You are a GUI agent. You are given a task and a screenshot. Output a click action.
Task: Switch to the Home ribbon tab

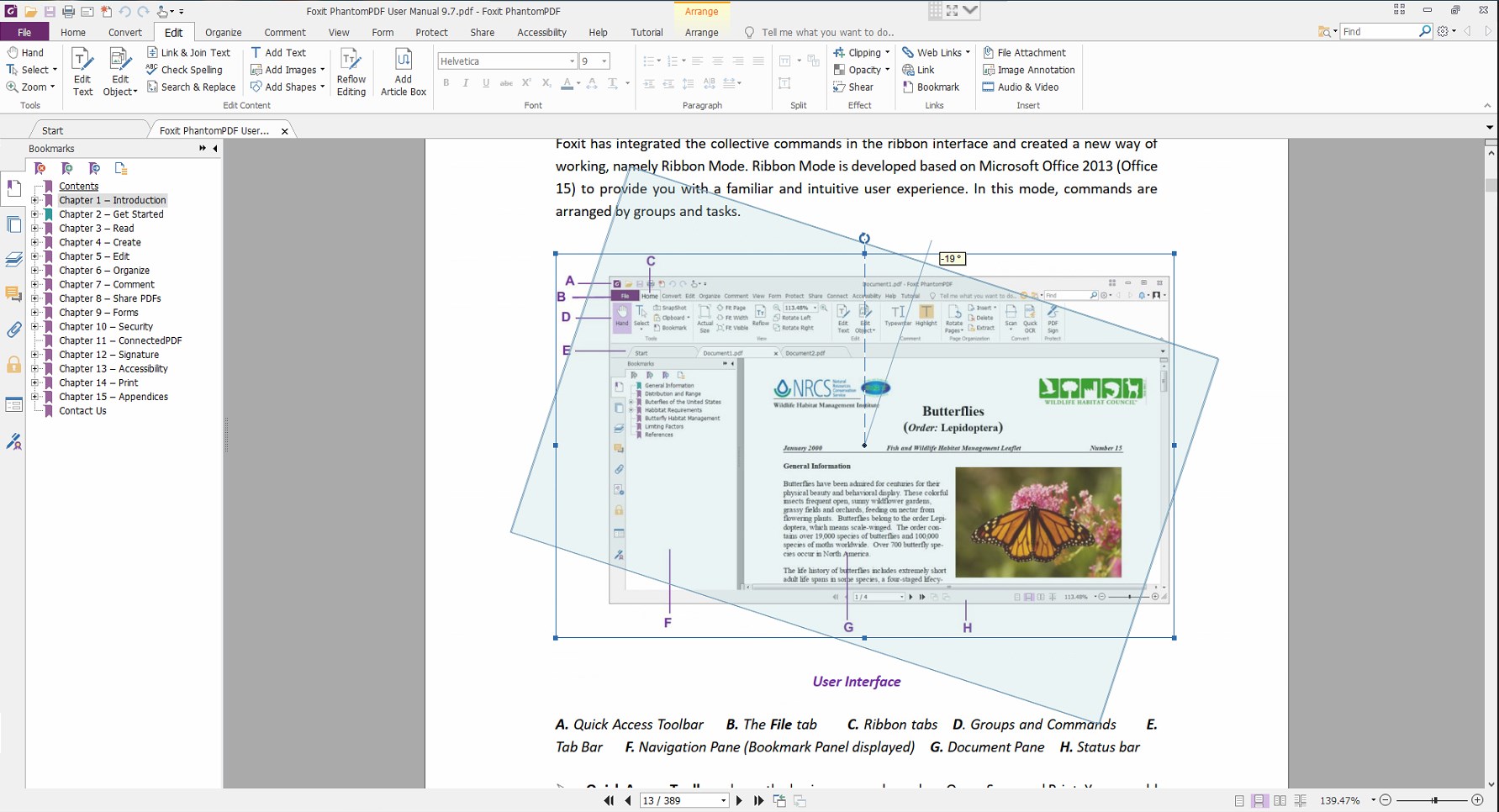click(73, 32)
